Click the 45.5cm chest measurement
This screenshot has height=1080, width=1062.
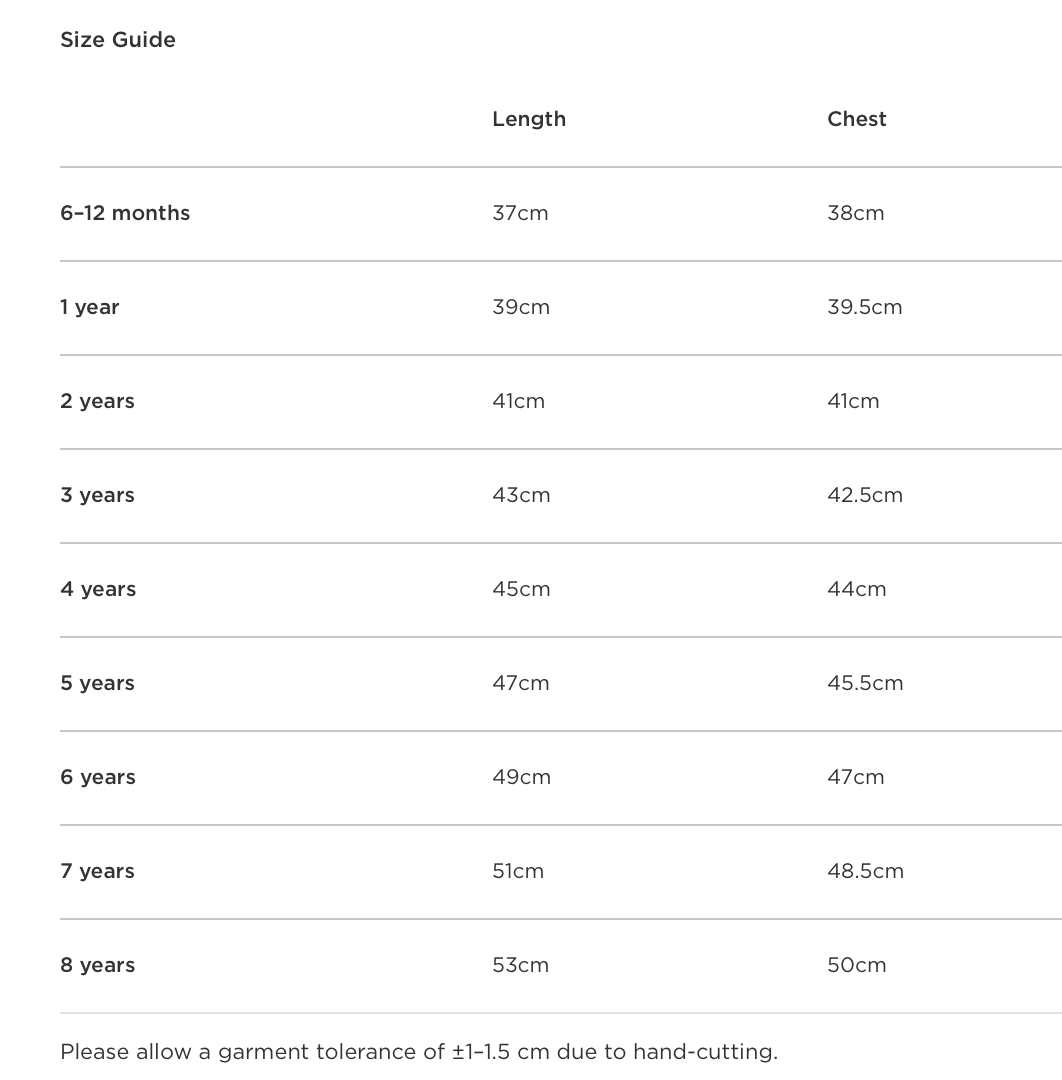point(865,683)
